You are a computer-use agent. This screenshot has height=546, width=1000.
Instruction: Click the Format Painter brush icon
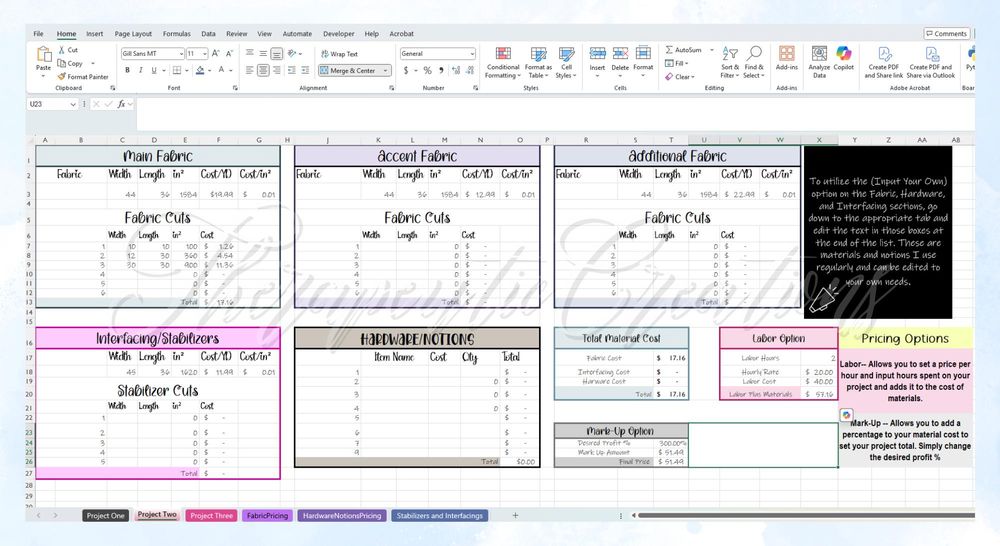point(61,77)
